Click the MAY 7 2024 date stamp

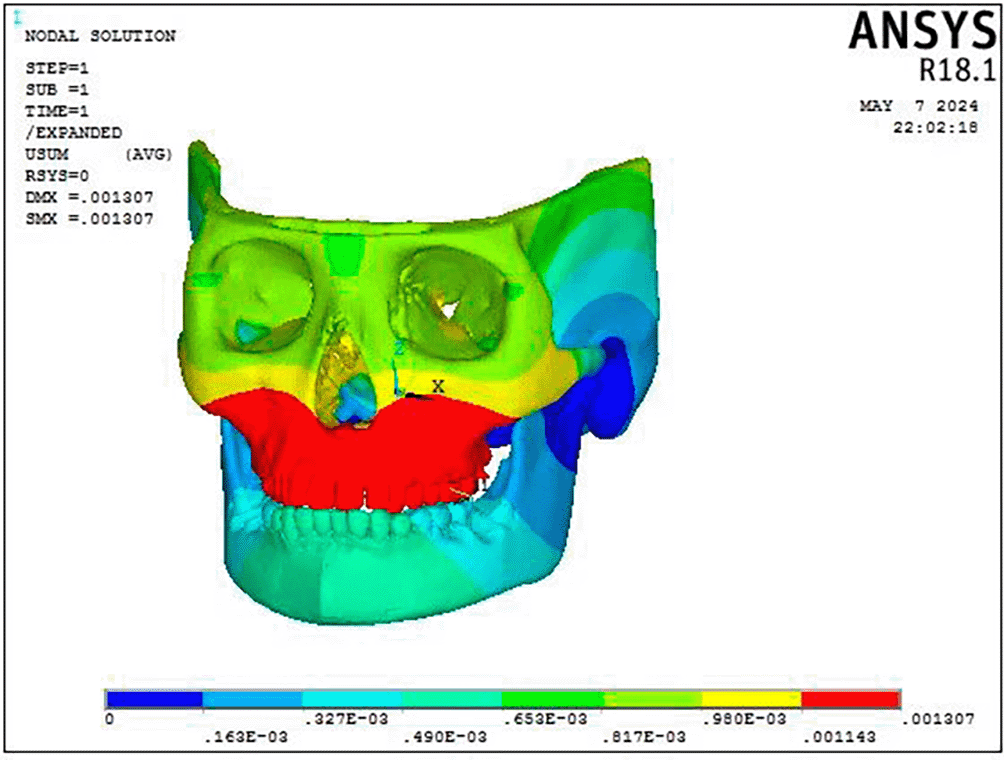(918, 106)
